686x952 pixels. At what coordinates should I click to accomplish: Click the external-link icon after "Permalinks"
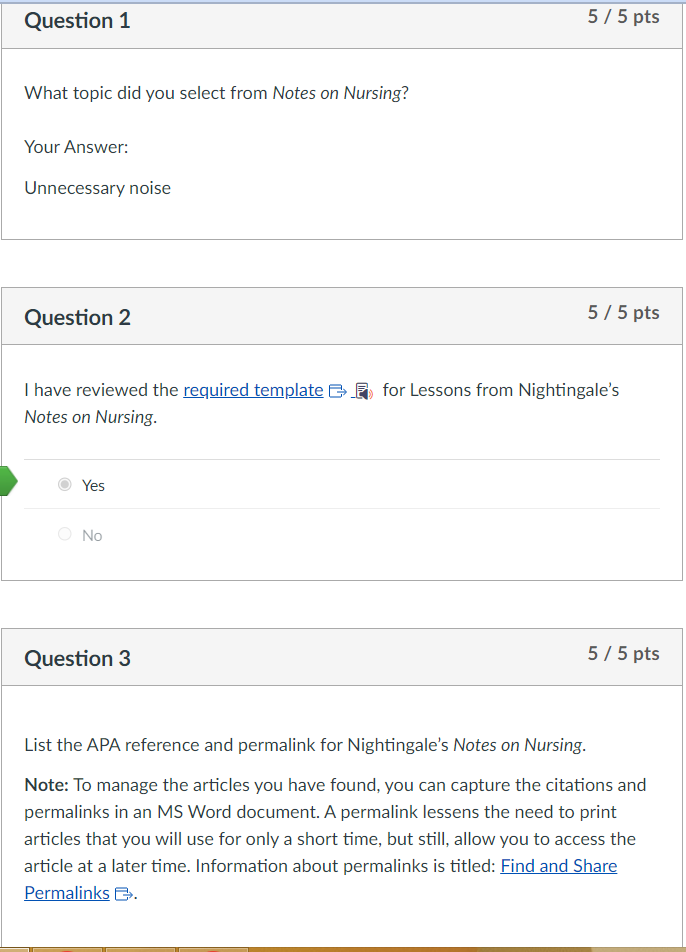tap(123, 894)
